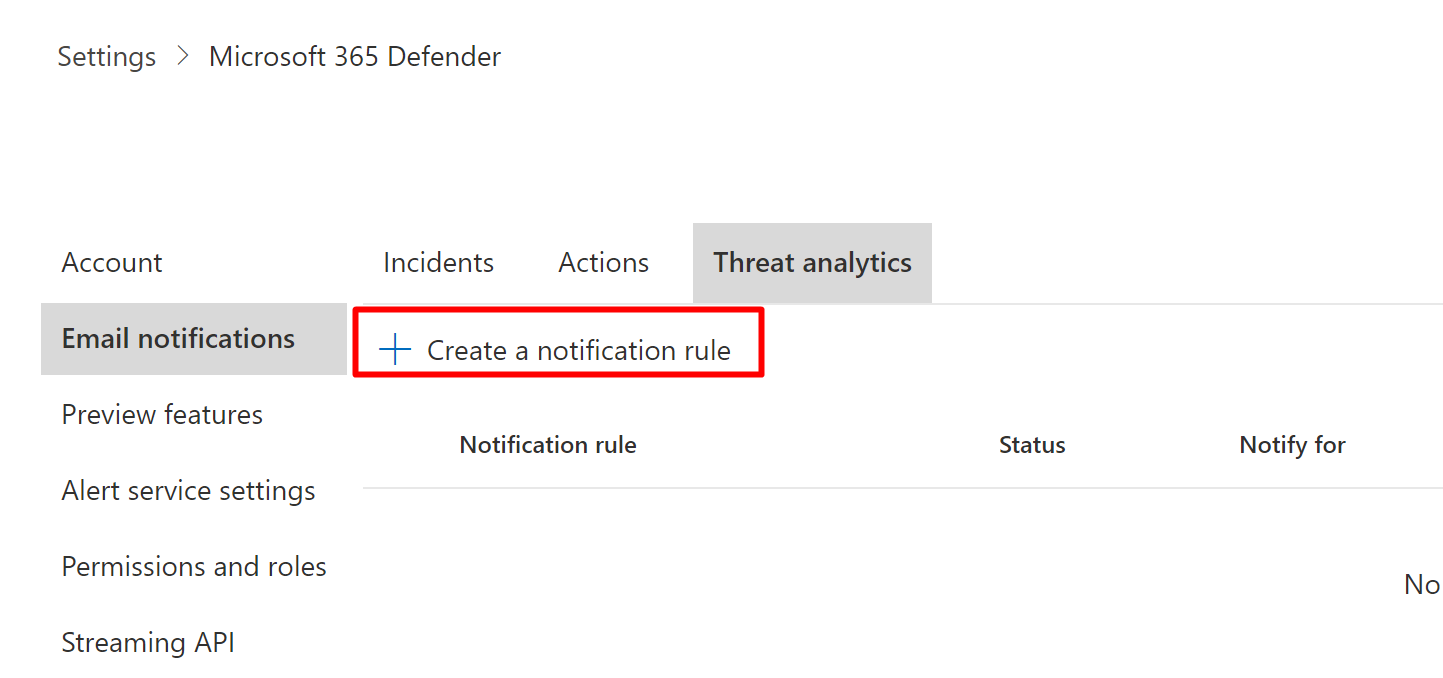Click the breadcrumb chevron separator

click(x=182, y=56)
